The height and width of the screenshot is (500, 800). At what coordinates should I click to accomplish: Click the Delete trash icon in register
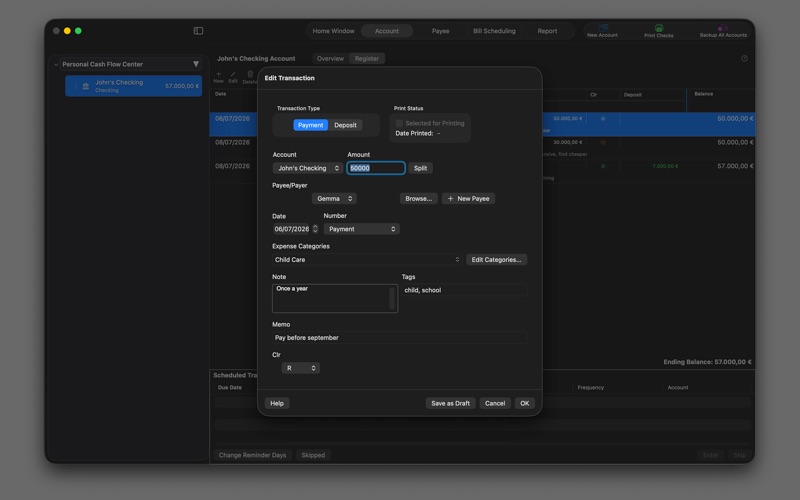pos(250,74)
